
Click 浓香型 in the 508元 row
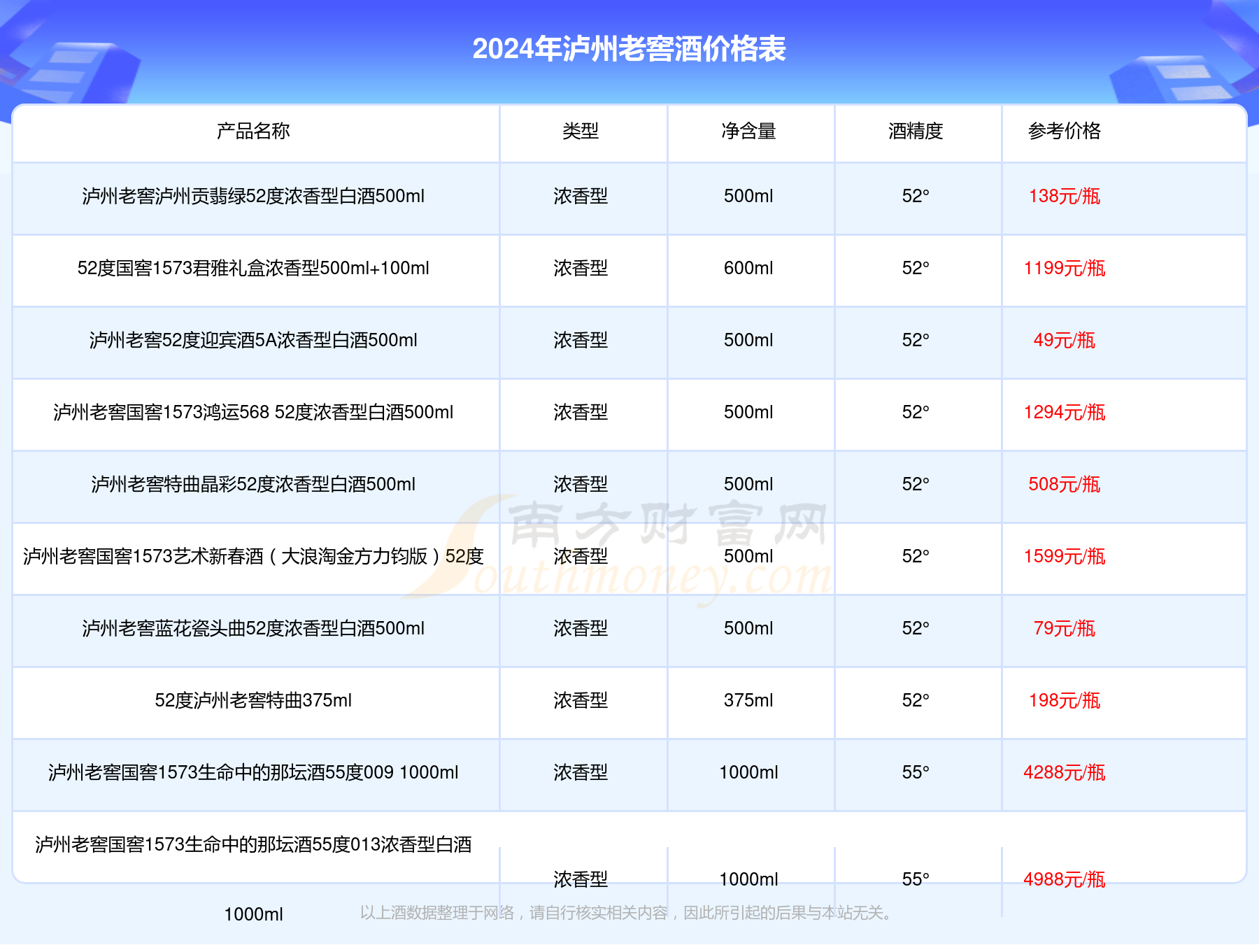581,485
